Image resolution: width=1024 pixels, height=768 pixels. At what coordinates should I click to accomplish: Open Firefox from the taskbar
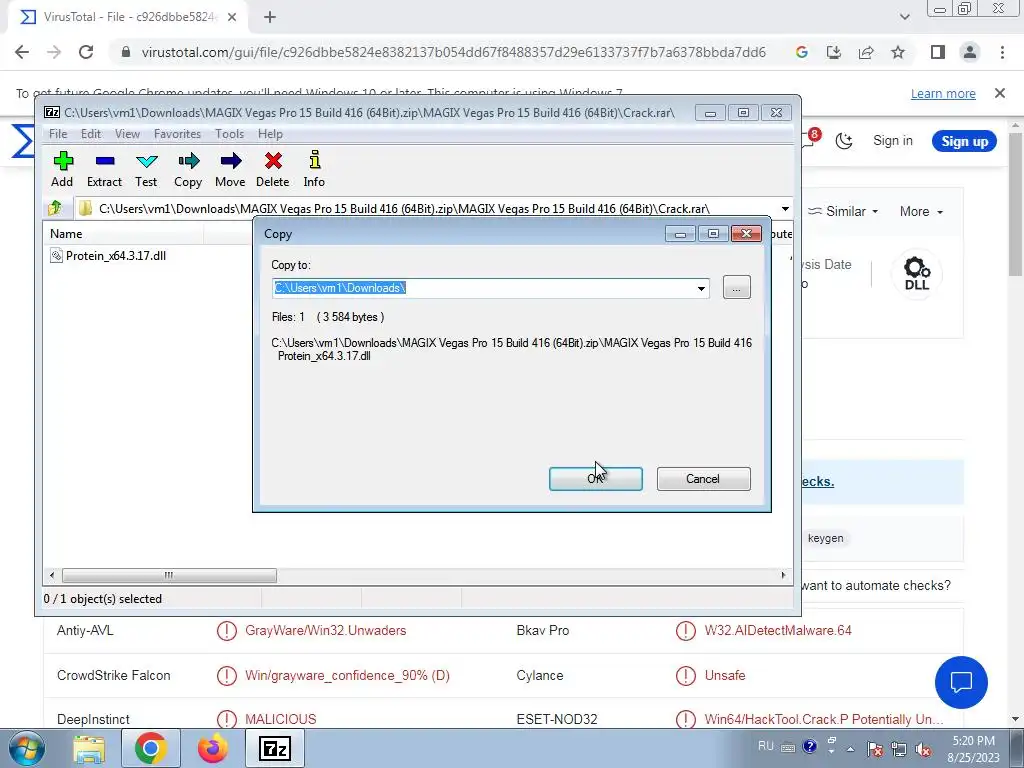(213, 748)
